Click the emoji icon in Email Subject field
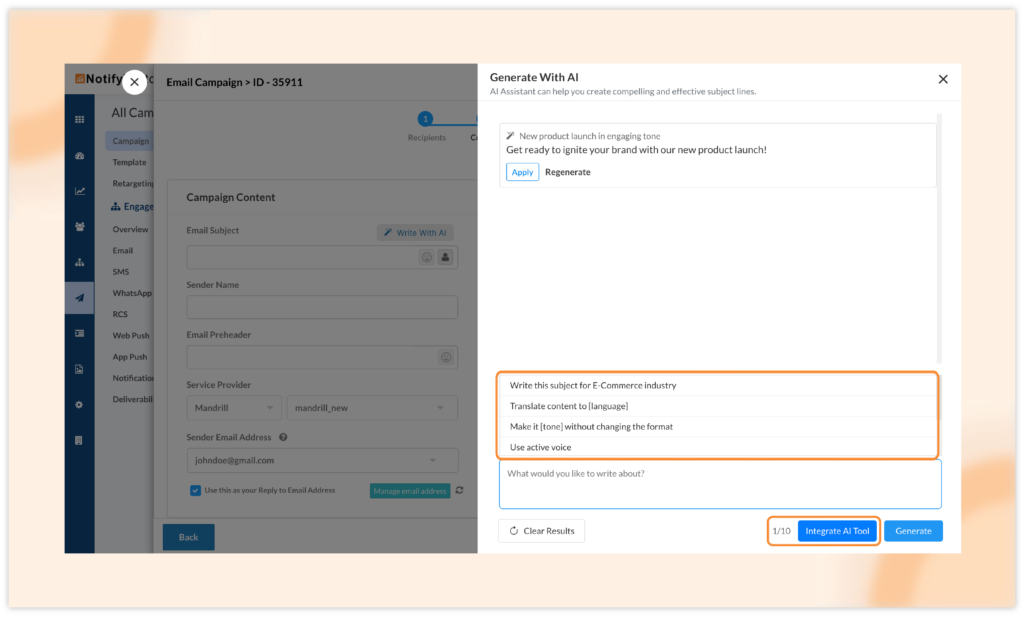This screenshot has width=1024, height=617. point(426,257)
